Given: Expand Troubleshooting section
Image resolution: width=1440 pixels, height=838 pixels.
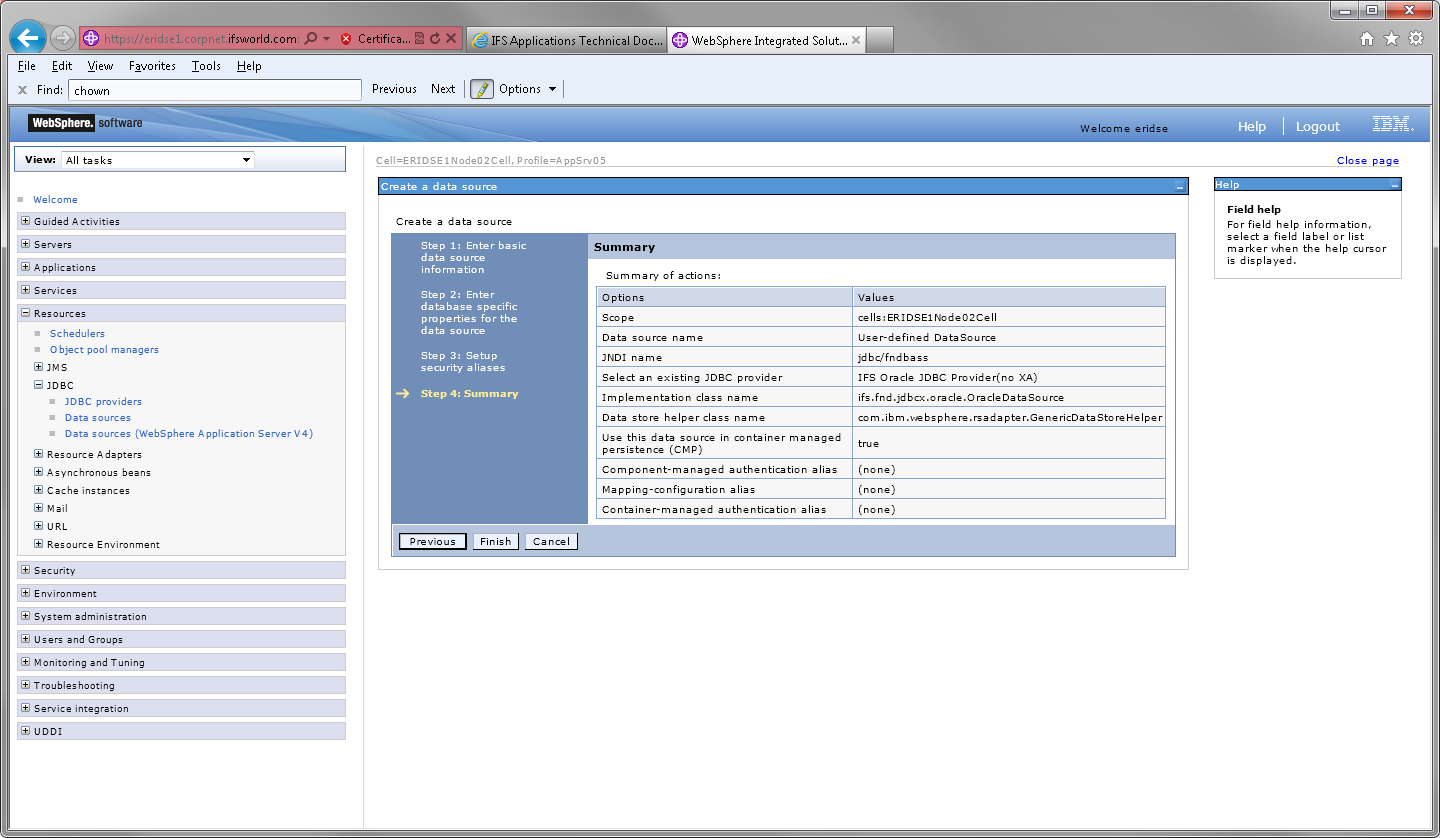Looking at the screenshot, I should 26,685.
